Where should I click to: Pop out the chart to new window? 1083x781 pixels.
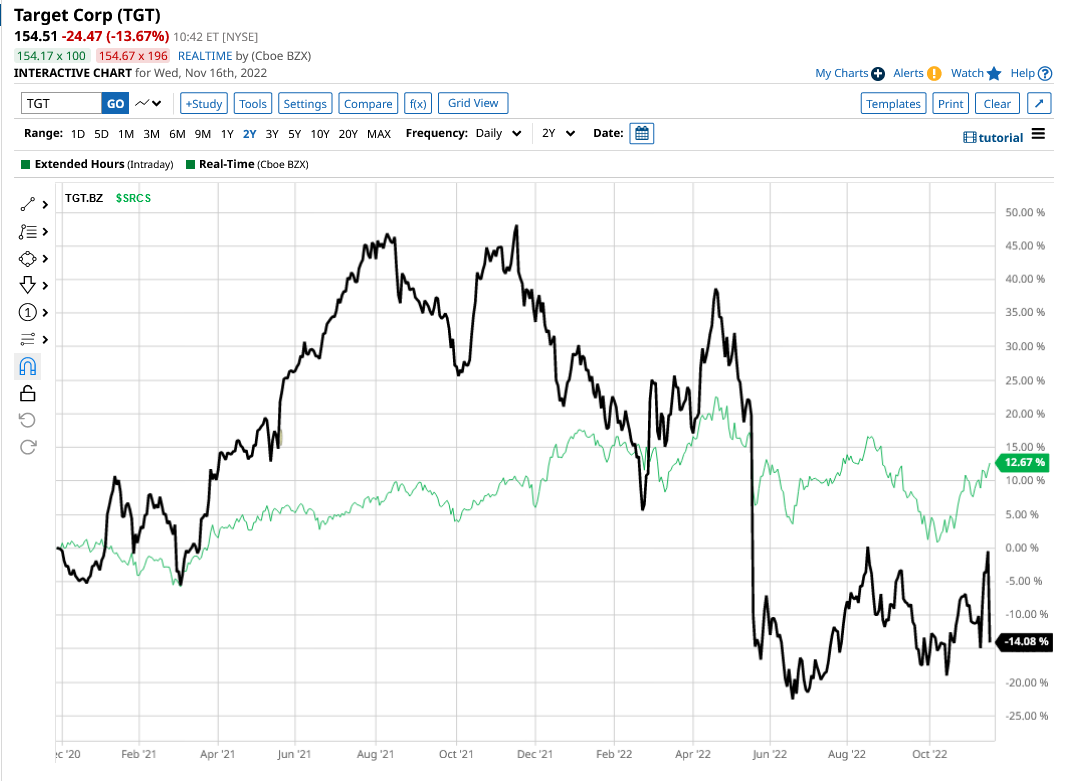[x=1039, y=104]
